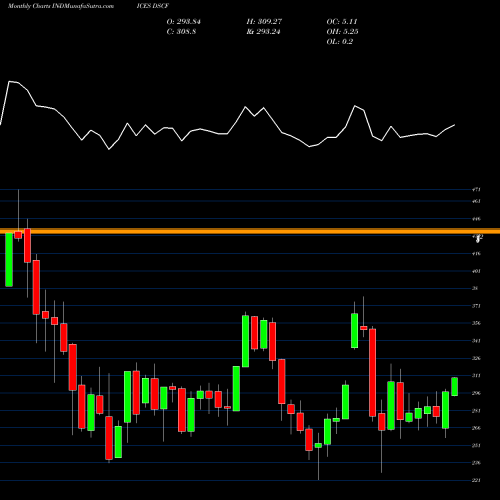This screenshot has width=500, height=500.
Task: Click the last green candle near 311
Action: click(455, 387)
